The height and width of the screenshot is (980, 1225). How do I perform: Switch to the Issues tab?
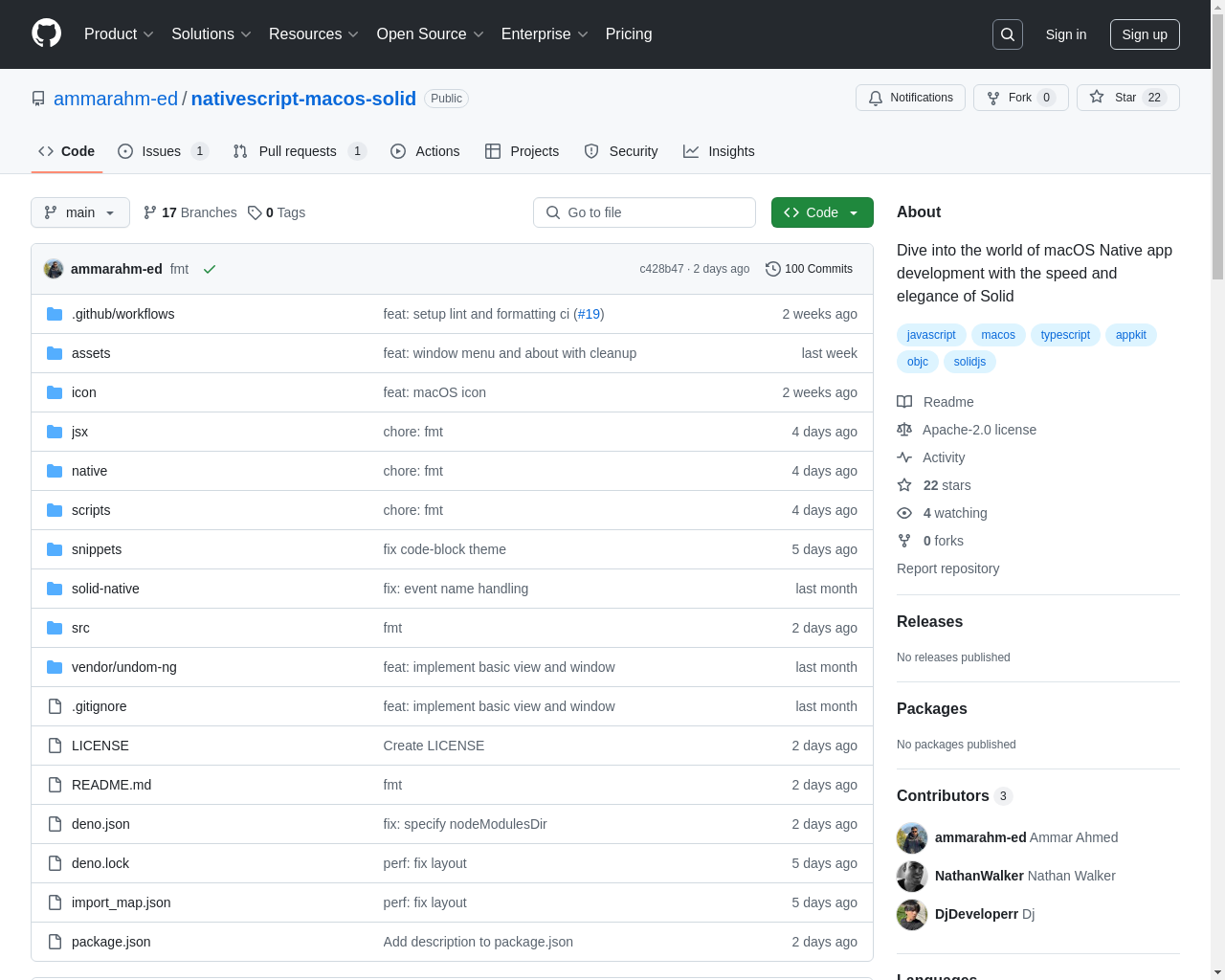tap(164, 151)
